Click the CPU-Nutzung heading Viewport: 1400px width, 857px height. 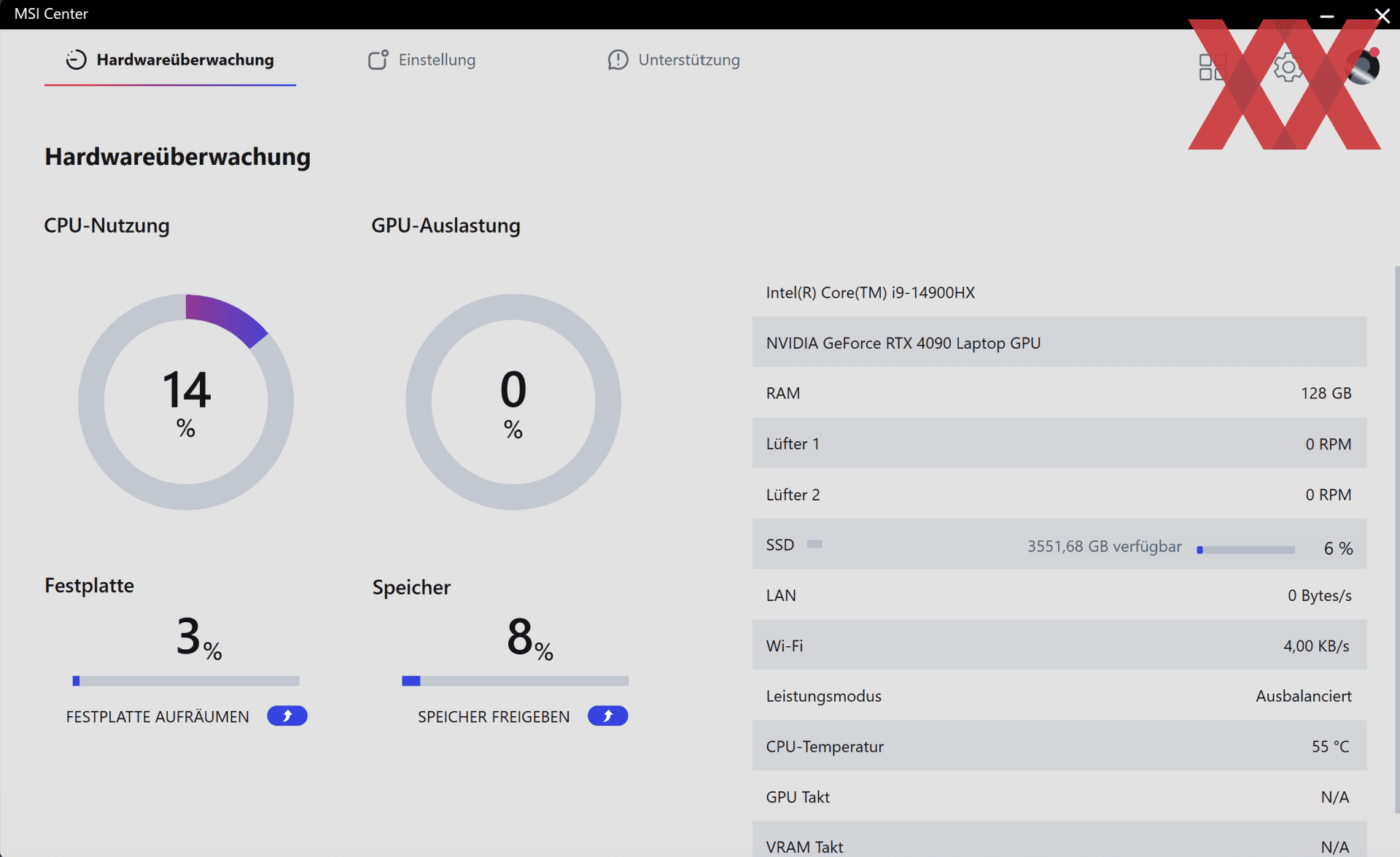pyautogui.click(x=106, y=225)
